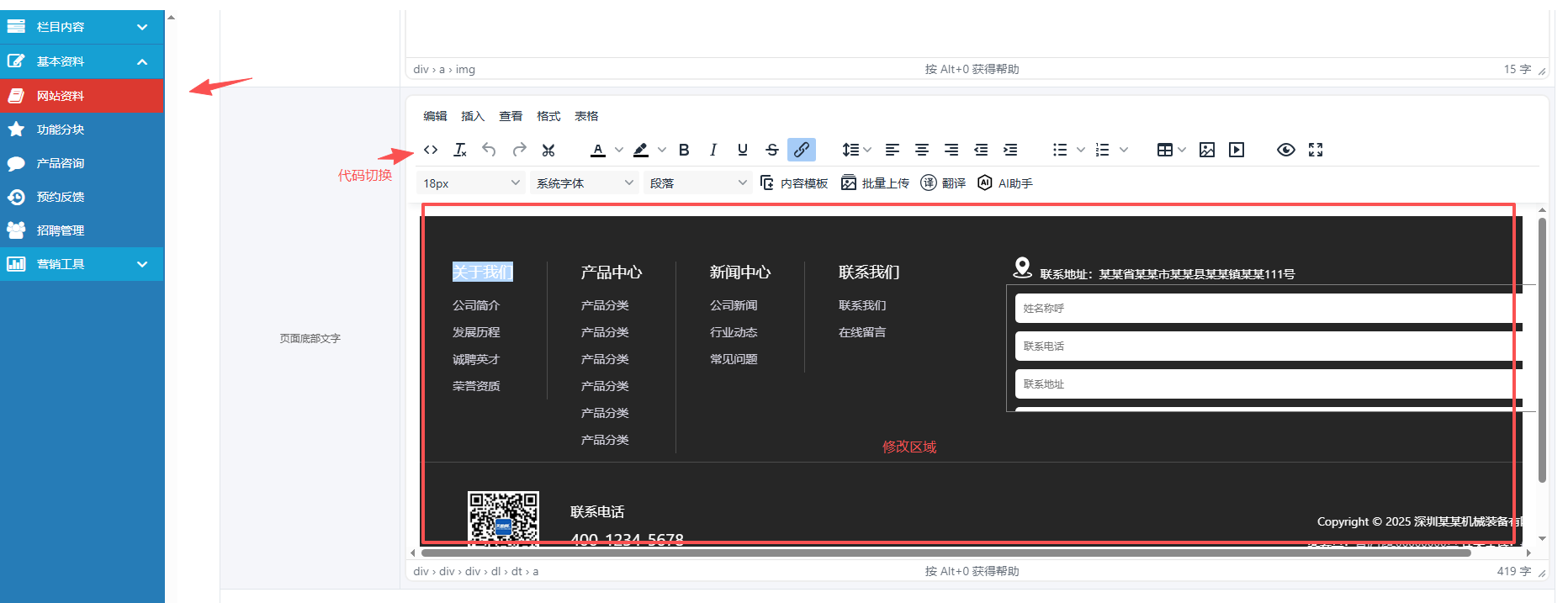Screen dimensions: 1568x603
Task: Open the 格式 menu
Action: click(548, 116)
